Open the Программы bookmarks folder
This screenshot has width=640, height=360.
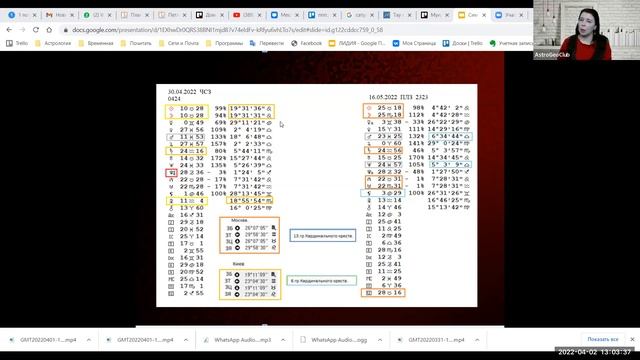224,43
